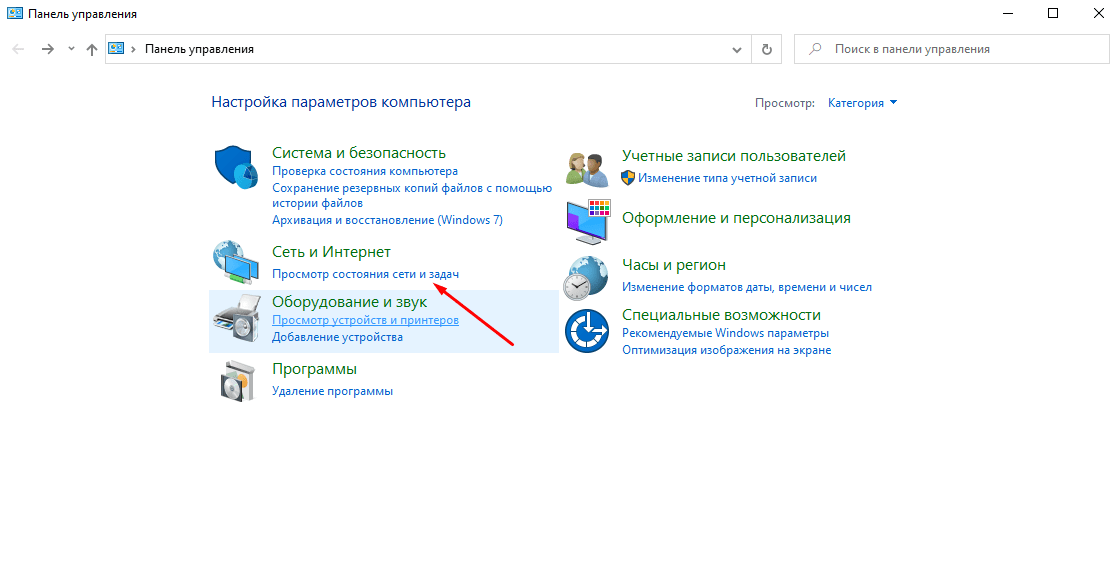The height and width of the screenshot is (587, 1120).
Task: Go up one level with up arrow
Action: [x=92, y=49]
